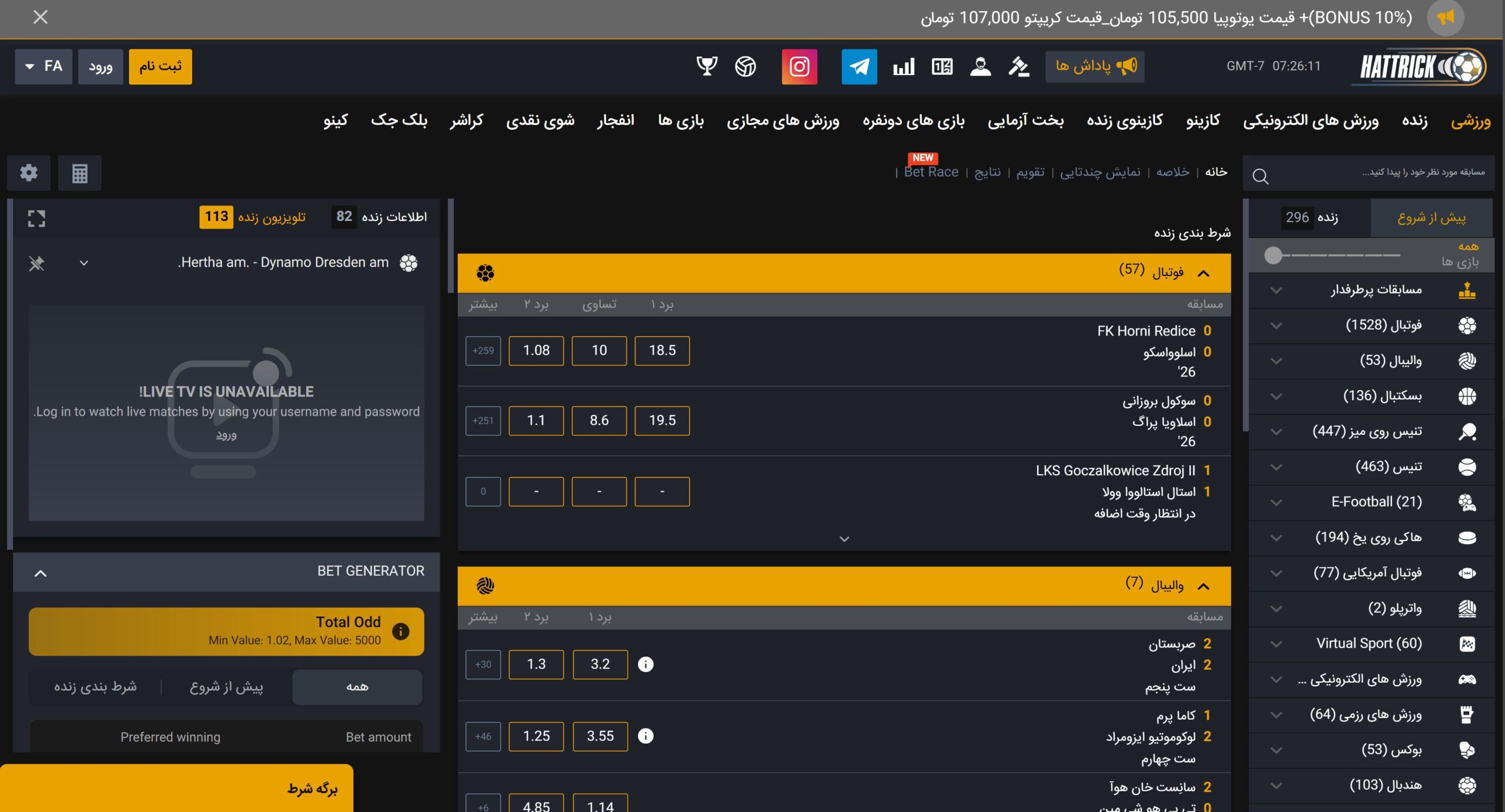
Task: Click the tournament trophy icon
Action: tap(708, 66)
